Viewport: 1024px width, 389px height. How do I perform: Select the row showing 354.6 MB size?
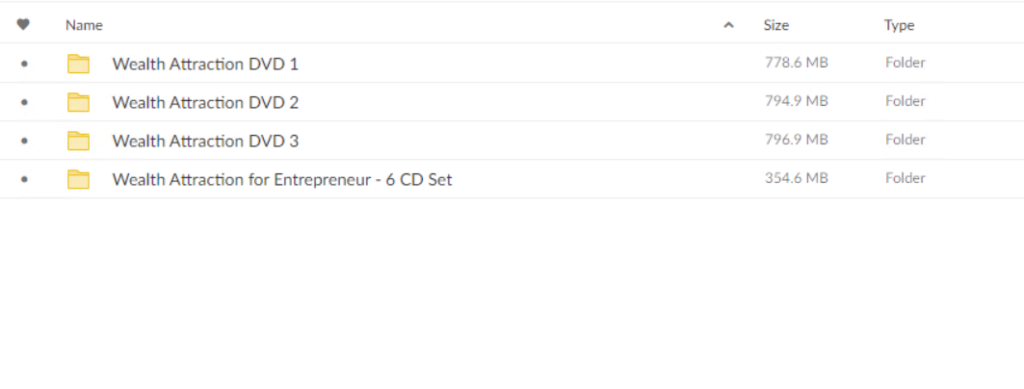pyautogui.click(x=512, y=179)
